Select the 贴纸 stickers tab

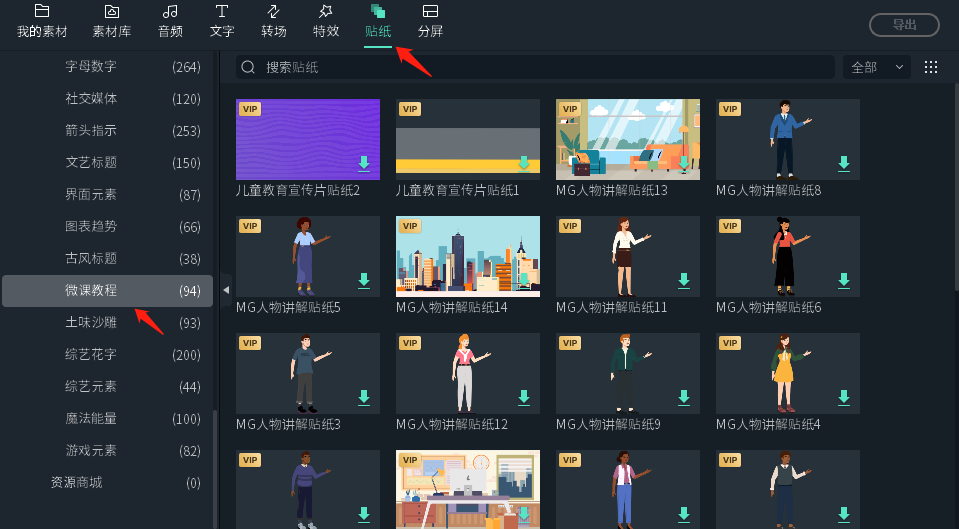click(x=378, y=21)
